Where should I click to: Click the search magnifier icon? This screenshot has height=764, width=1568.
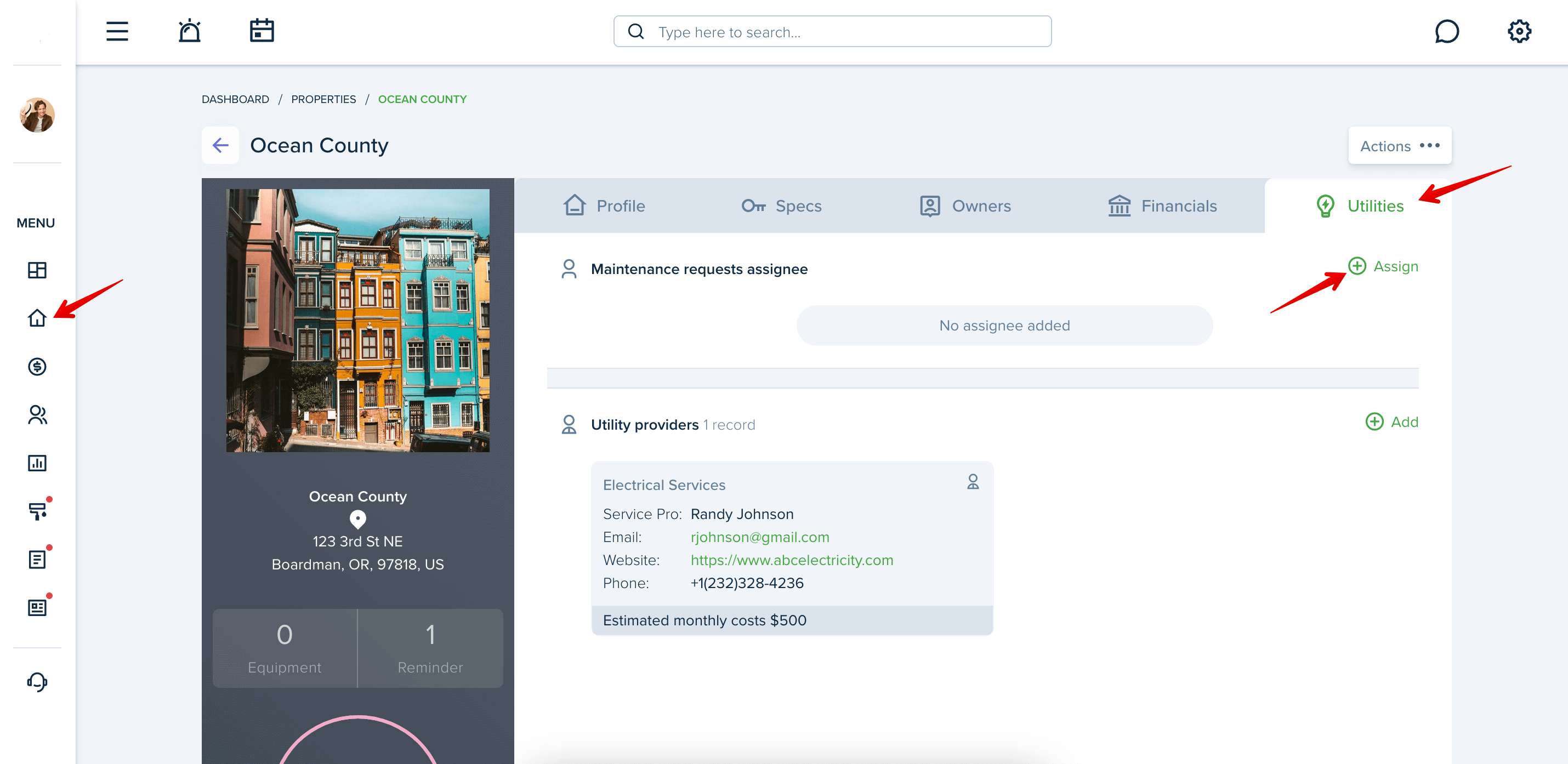coord(635,32)
